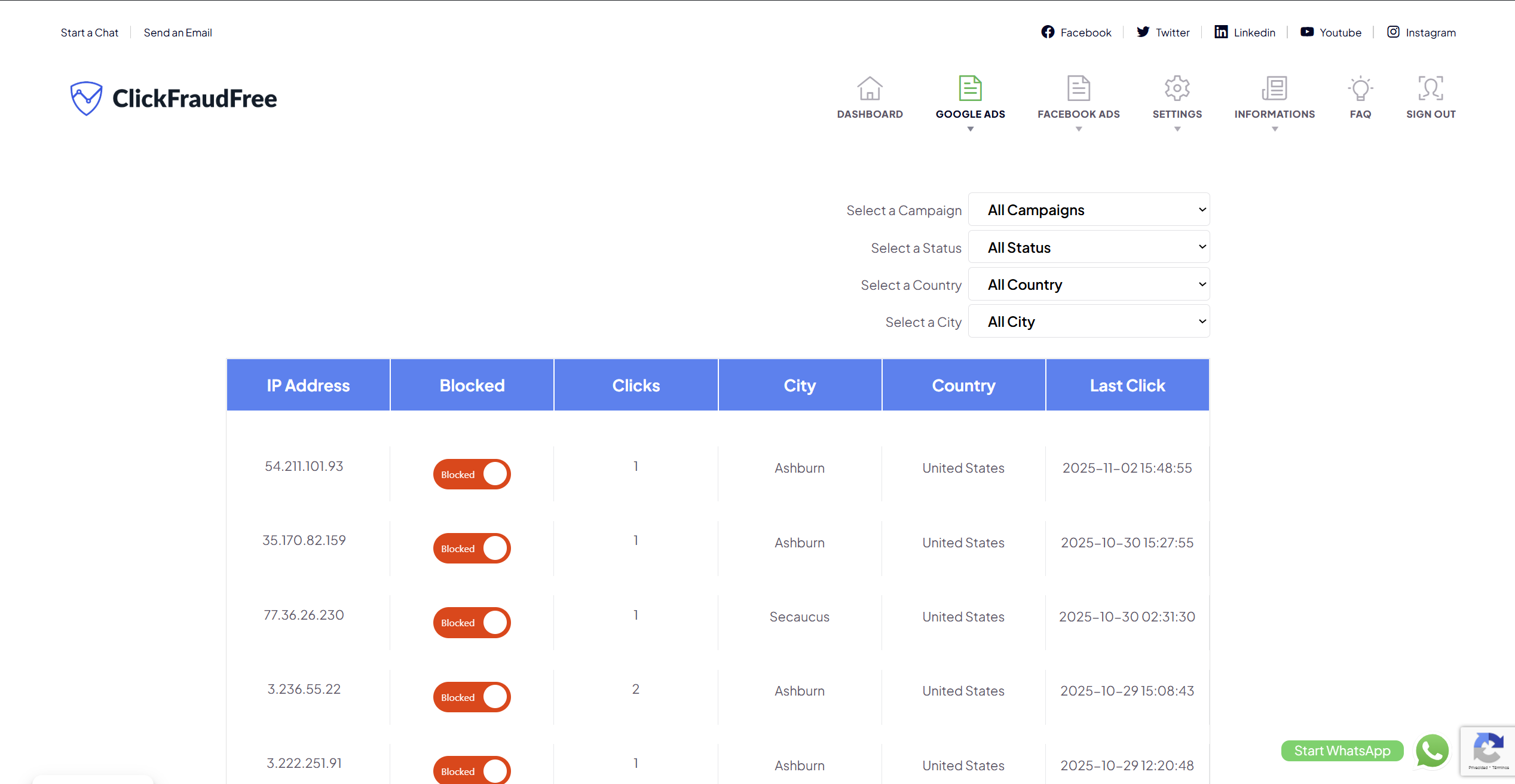
Task: Click the ClickFraudFree logo
Action: [x=173, y=97]
